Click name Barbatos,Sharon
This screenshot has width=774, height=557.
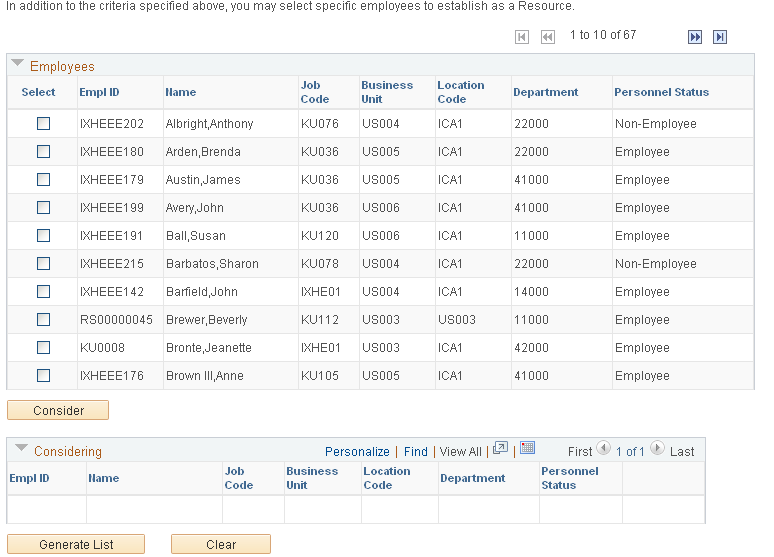212,264
